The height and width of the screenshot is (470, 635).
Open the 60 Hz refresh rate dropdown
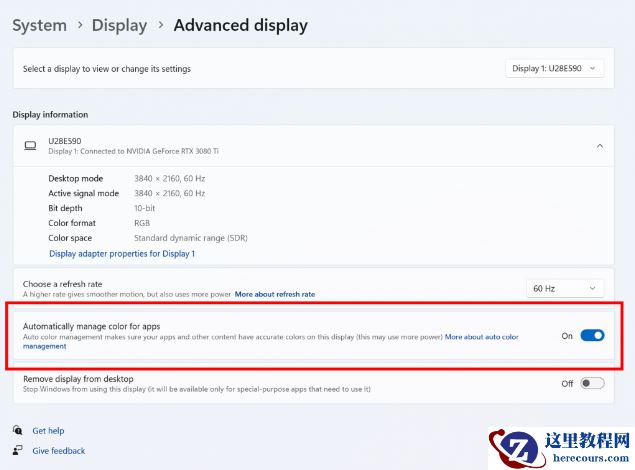[565, 289]
